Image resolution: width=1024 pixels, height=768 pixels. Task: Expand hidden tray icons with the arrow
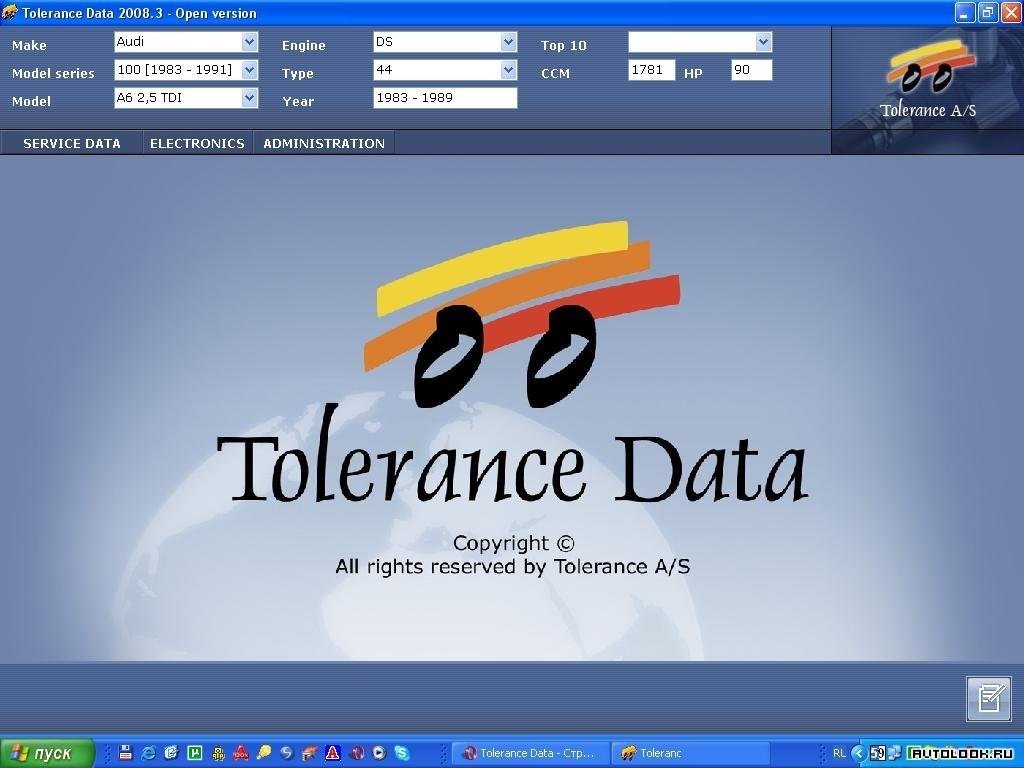click(858, 754)
